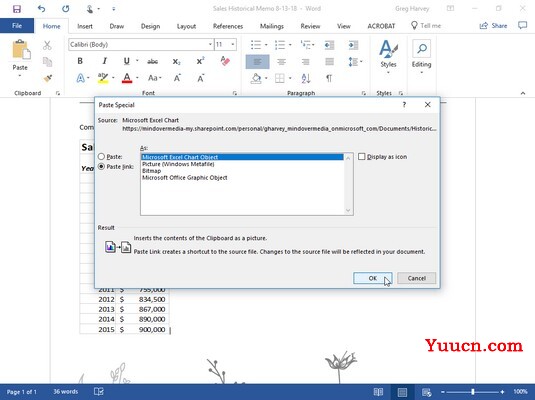Open the Paste Special help question mark
This screenshot has height=400, width=535.
tap(404, 104)
